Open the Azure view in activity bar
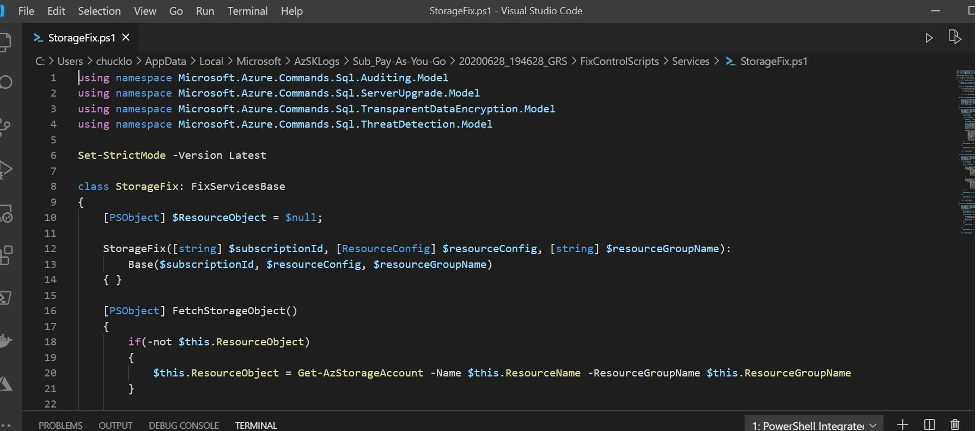Image resolution: width=977 pixels, height=431 pixels. pyautogui.click(x=5, y=384)
